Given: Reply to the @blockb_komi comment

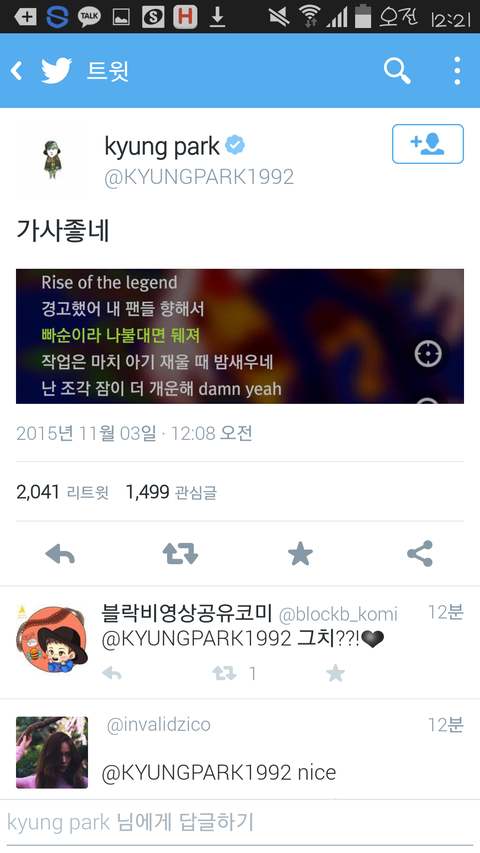Looking at the screenshot, I should tap(112, 674).
